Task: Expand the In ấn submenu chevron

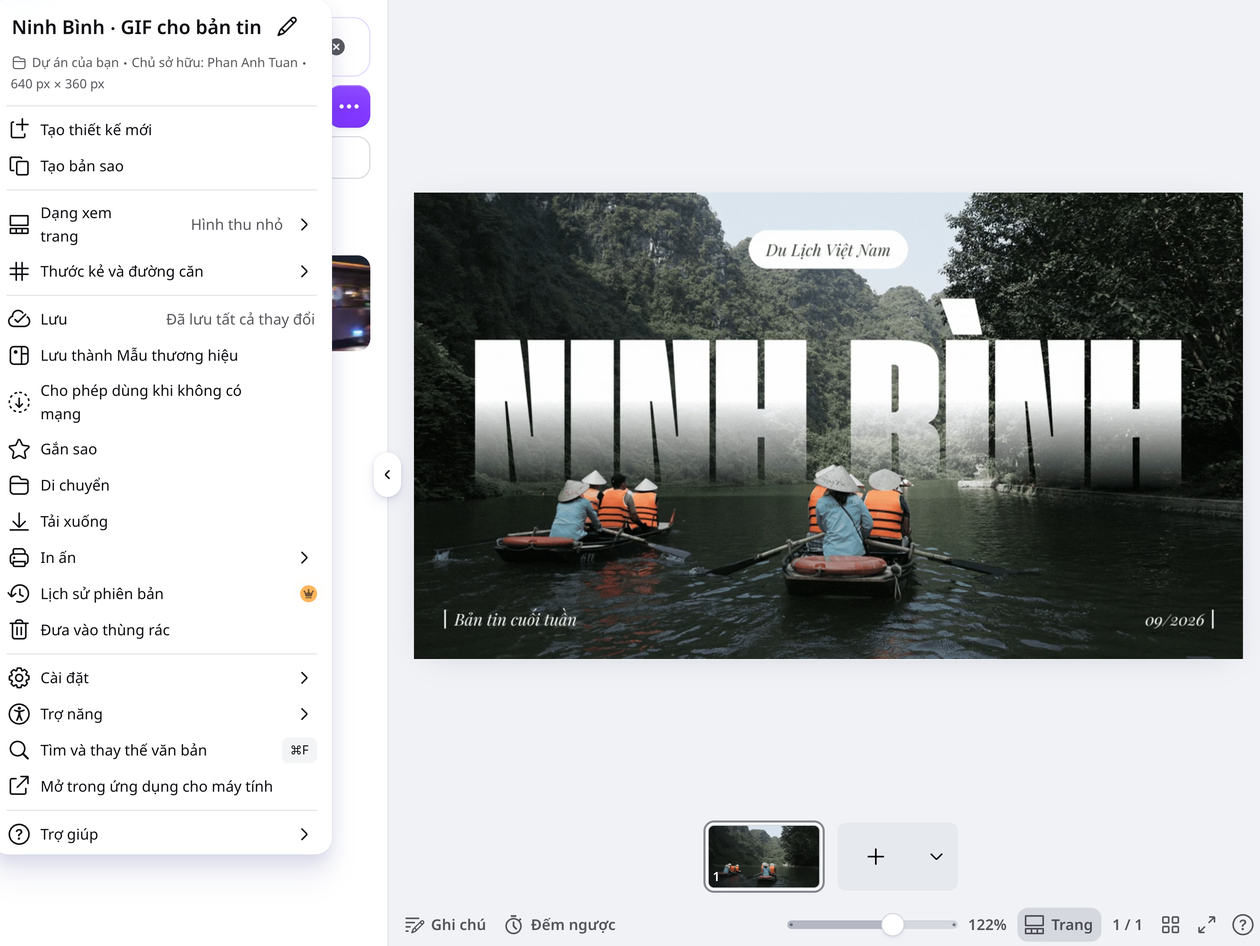Action: (305, 557)
